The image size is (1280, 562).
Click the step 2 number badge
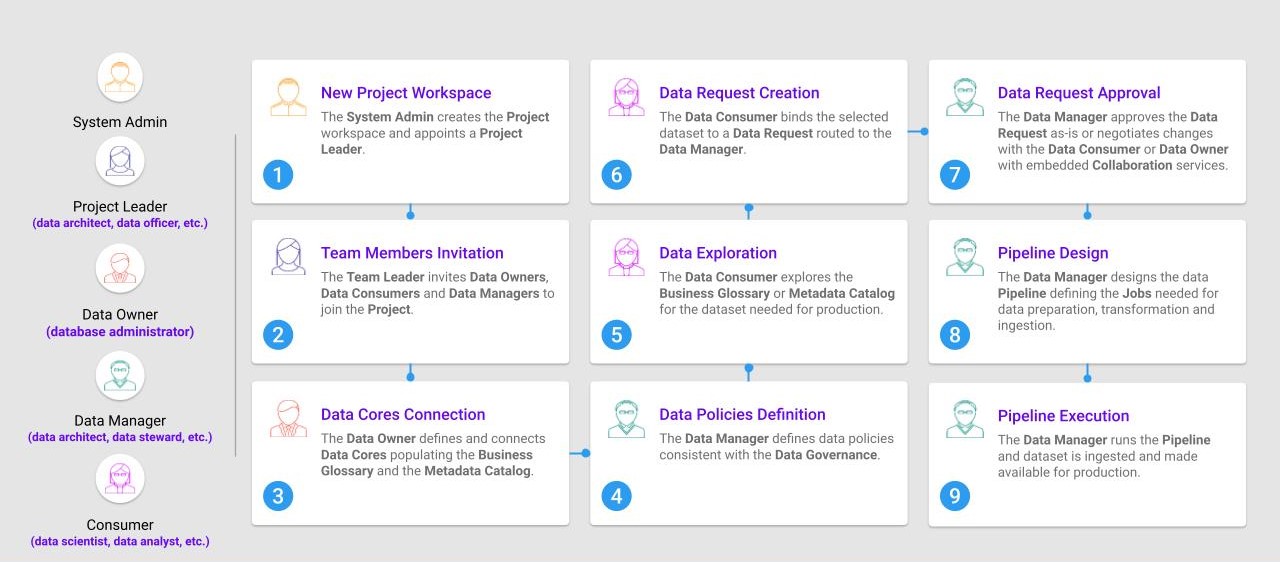278,335
